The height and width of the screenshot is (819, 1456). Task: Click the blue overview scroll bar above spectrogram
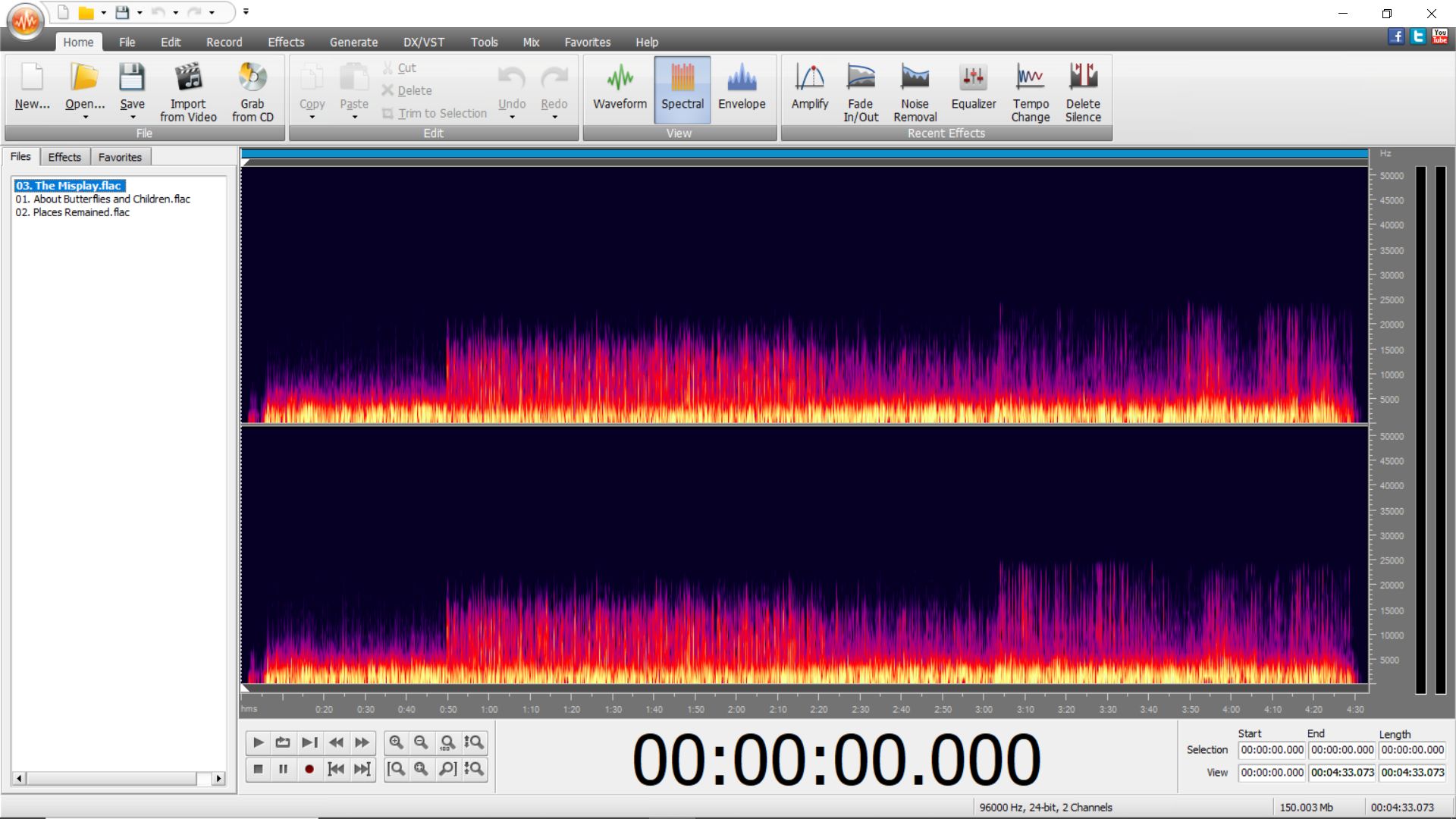pos(805,154)
